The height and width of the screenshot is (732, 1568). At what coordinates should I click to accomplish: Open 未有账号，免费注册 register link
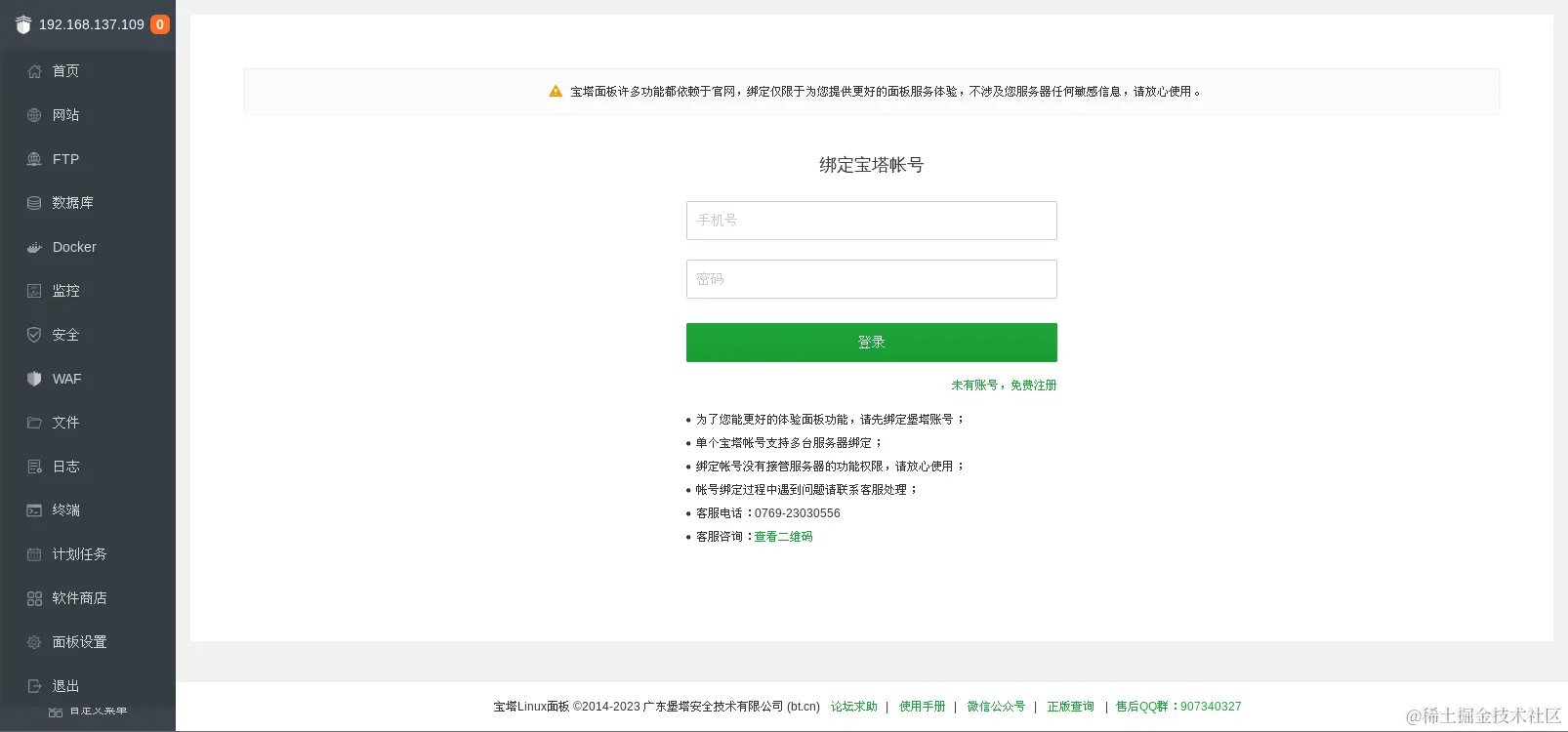pyautogui.click(x=1004, y=386)
